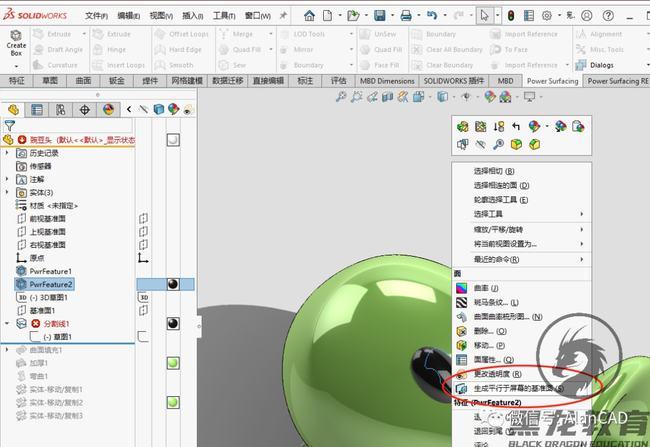Click Zoom to Fit in the heads-up toolbar
The image size is (650, 447).
click(341, 97)
